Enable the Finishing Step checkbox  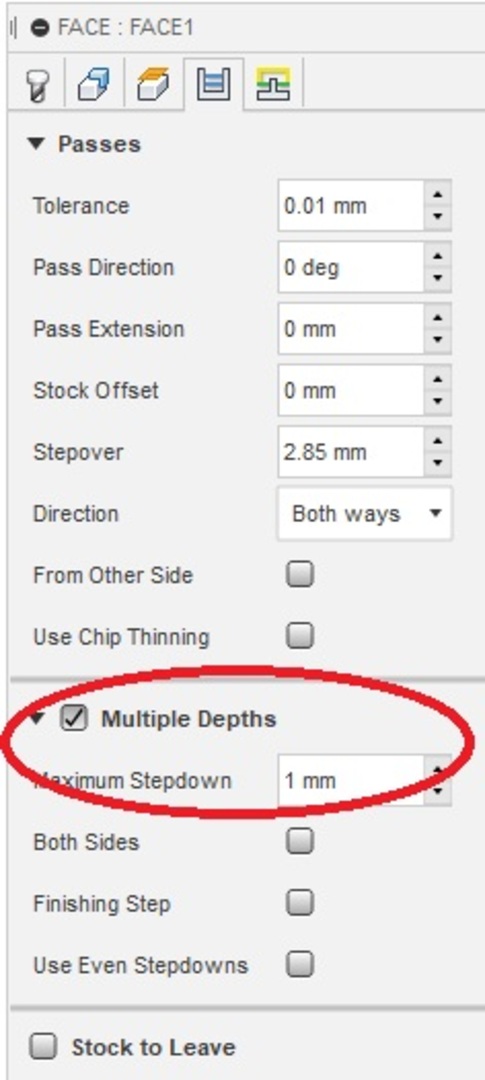click(300, 902)
